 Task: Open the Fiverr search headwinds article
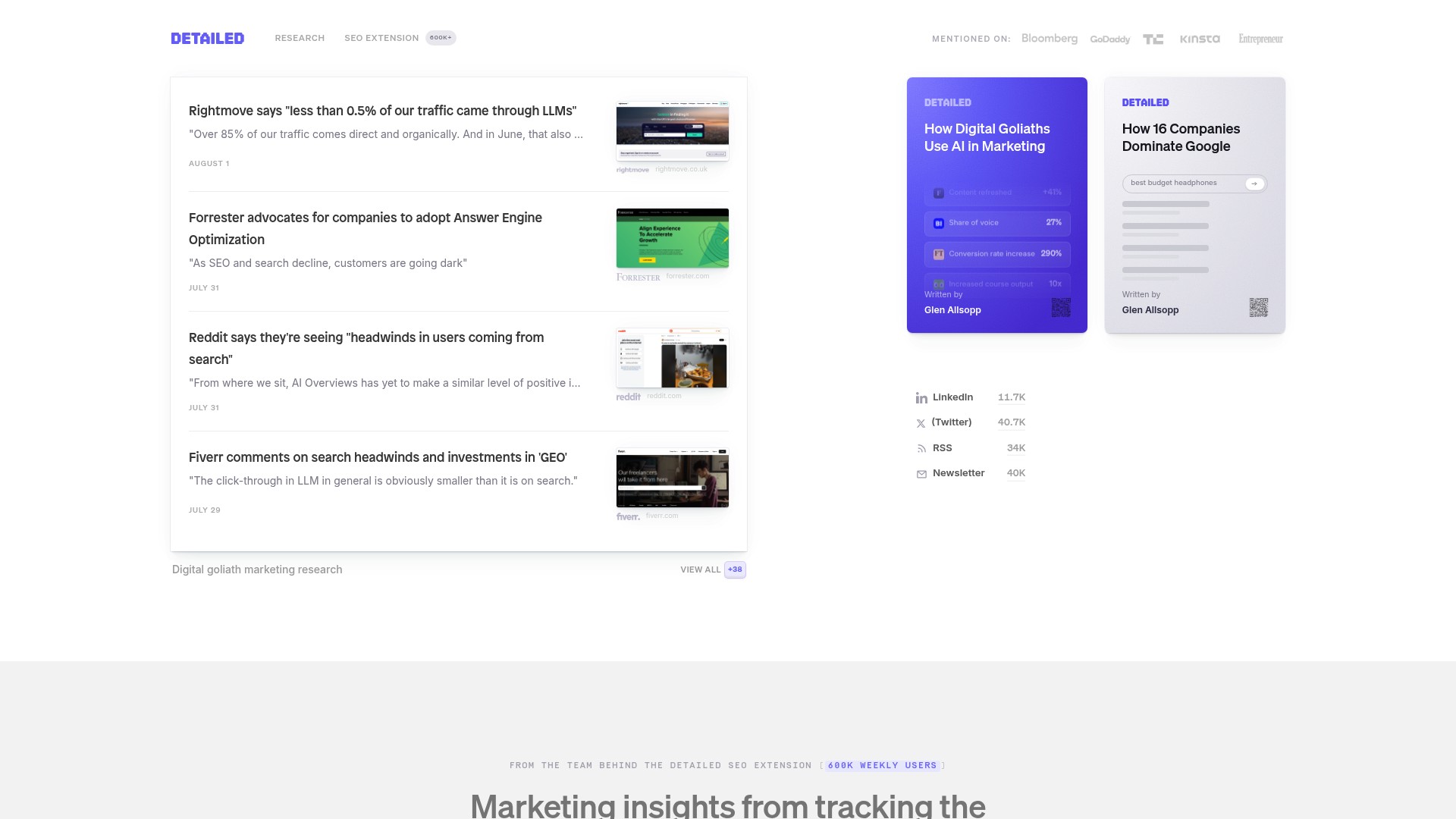pyautogui.click(x=378, y=457)
